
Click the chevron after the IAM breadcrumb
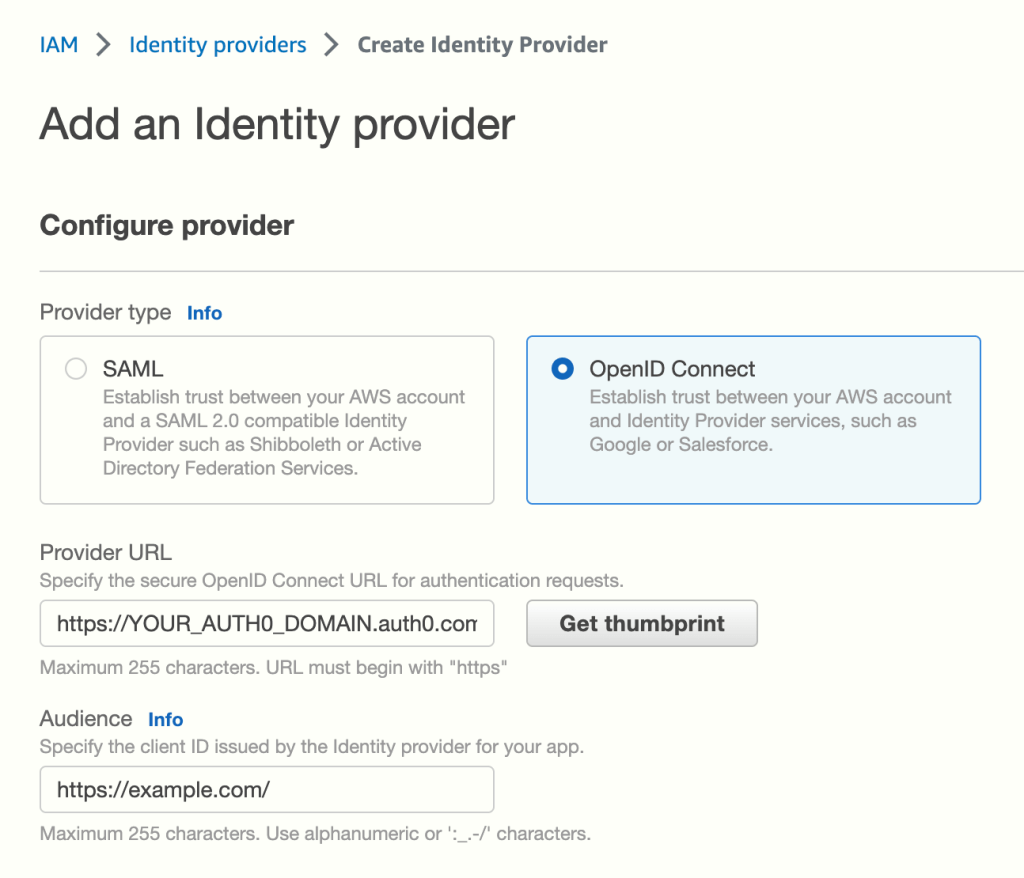103,45
